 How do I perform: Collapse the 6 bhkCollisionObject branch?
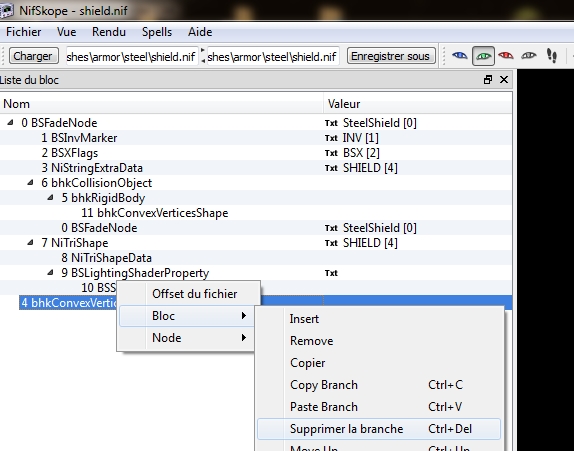(30, 183)
